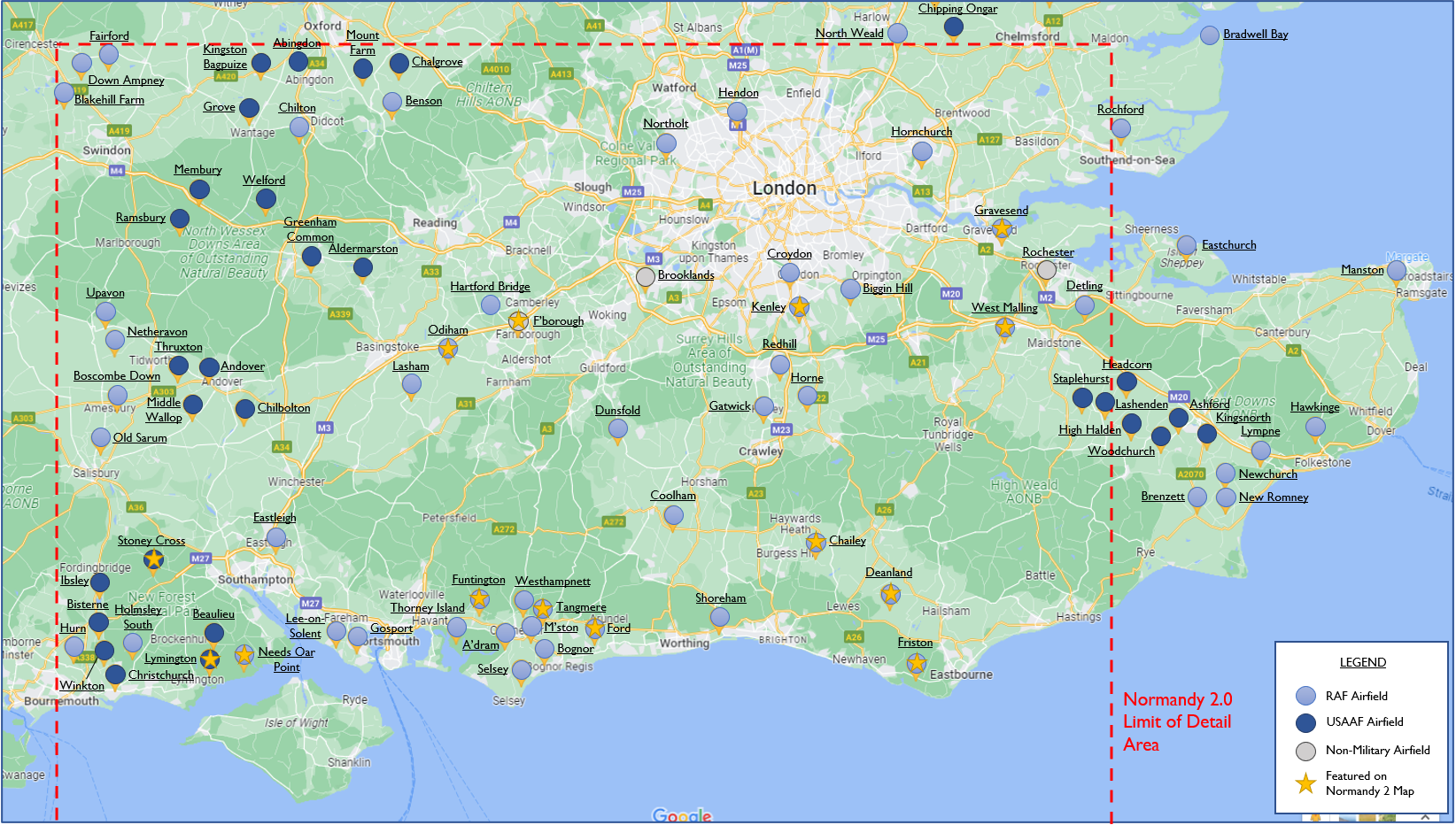1456x825 pixels.
Task: Click the New Romney label
Action: coord(1274,497)
